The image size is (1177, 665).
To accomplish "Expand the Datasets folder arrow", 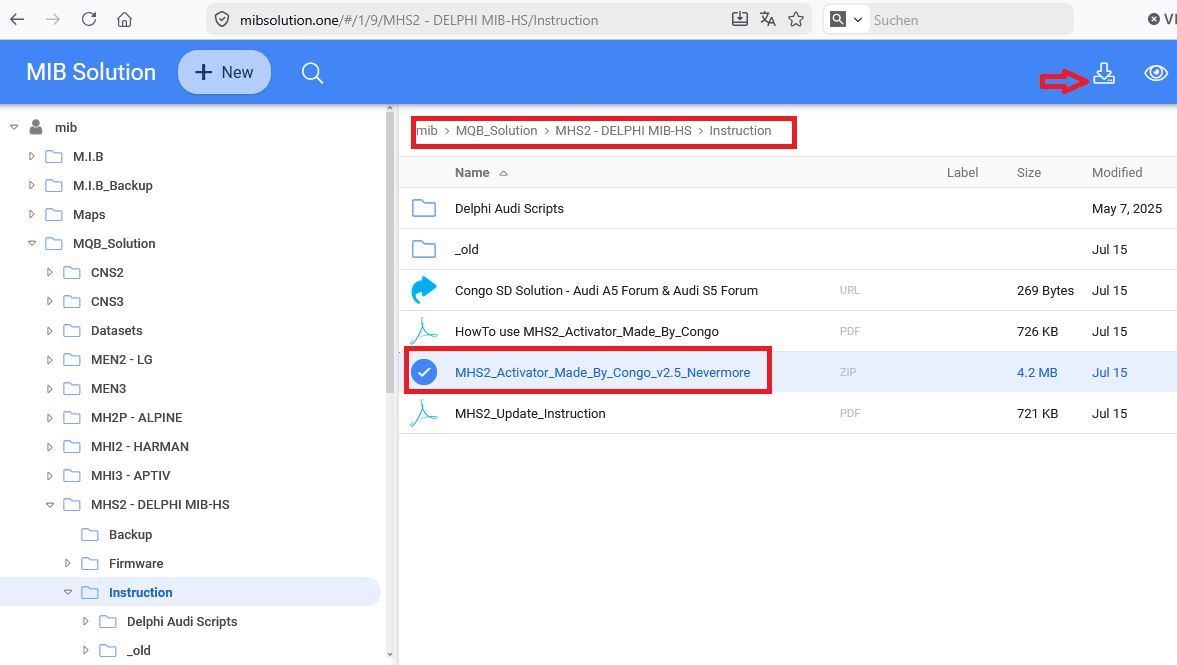I will click(x=50, y=330).
